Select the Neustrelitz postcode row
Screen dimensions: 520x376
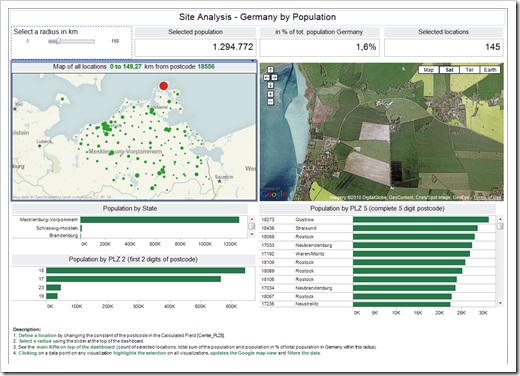pos(377,304)
